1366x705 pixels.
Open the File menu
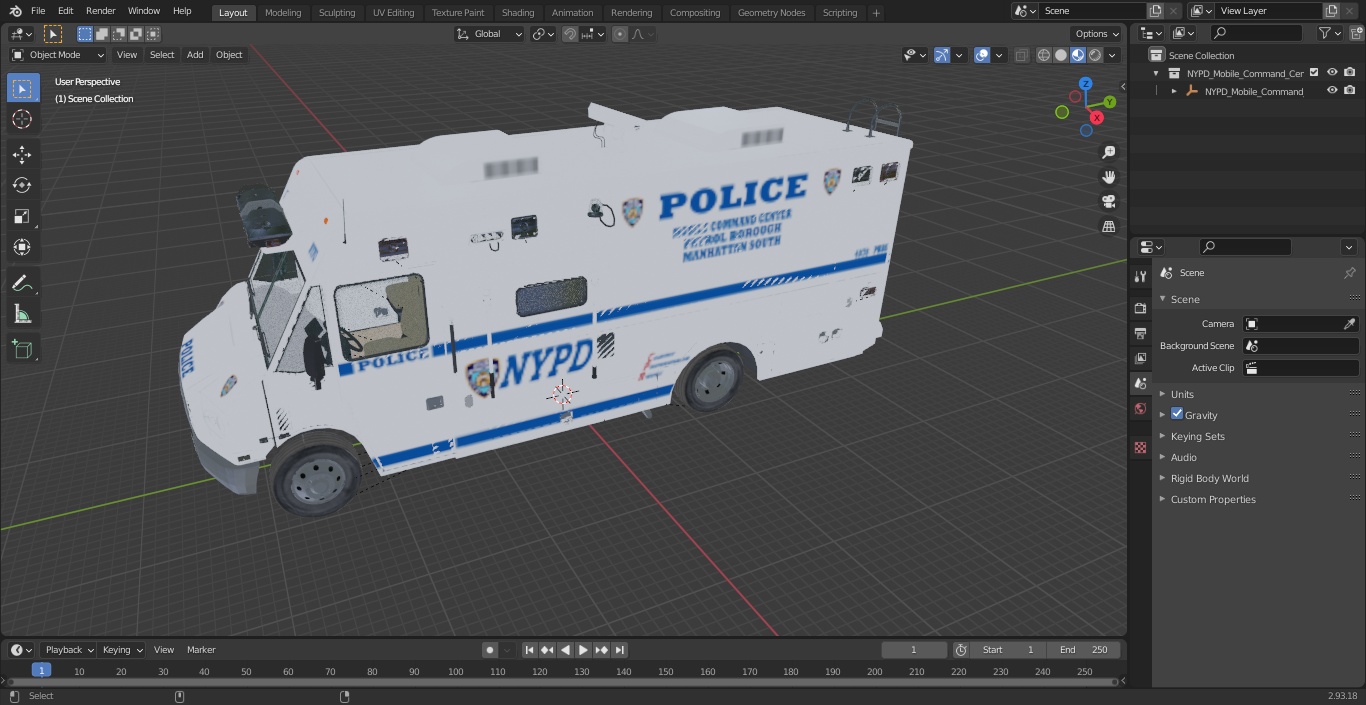pyautogui.click(x=38, y=11)
